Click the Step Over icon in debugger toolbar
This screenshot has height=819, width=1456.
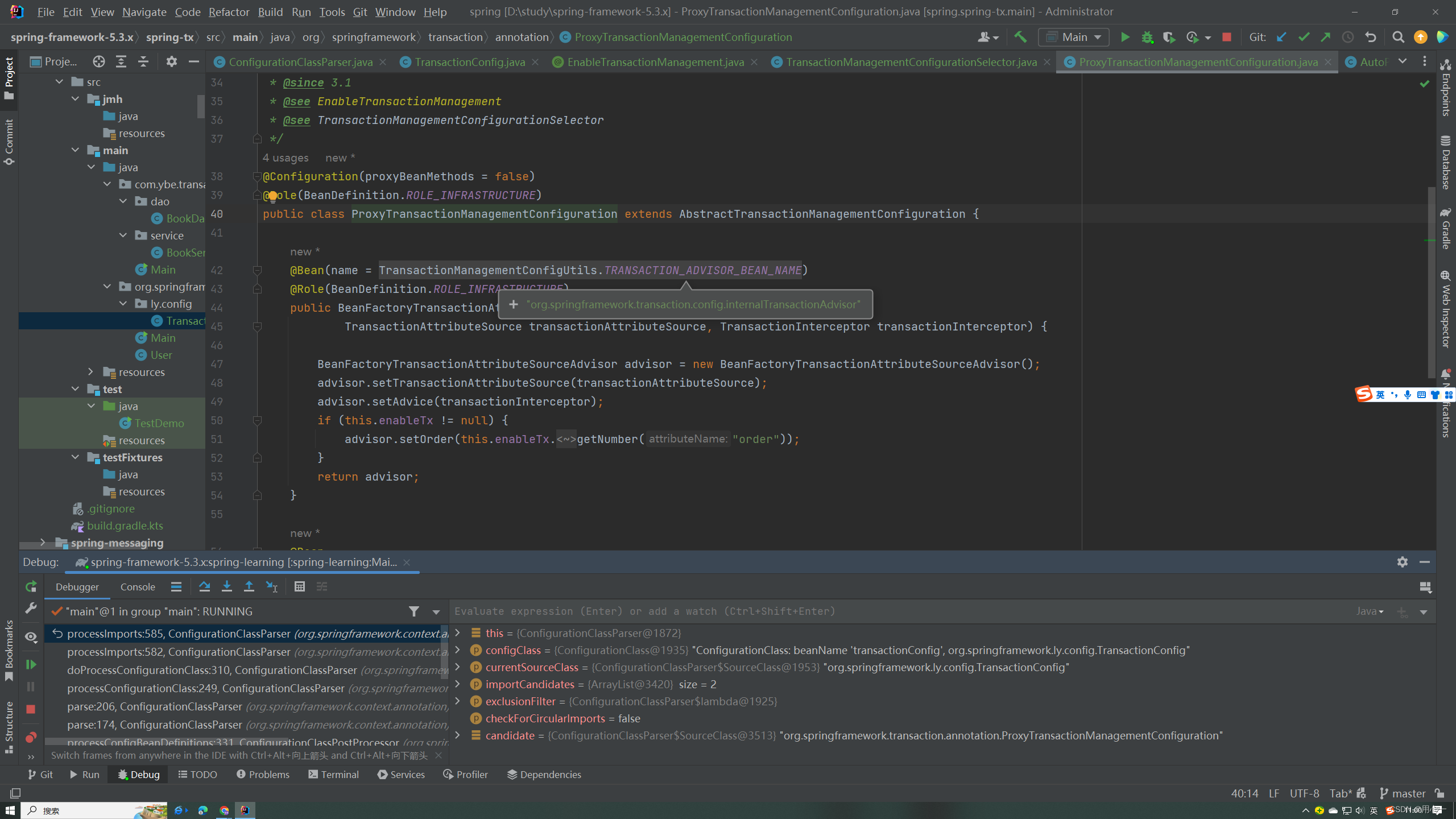coord(205,586)
